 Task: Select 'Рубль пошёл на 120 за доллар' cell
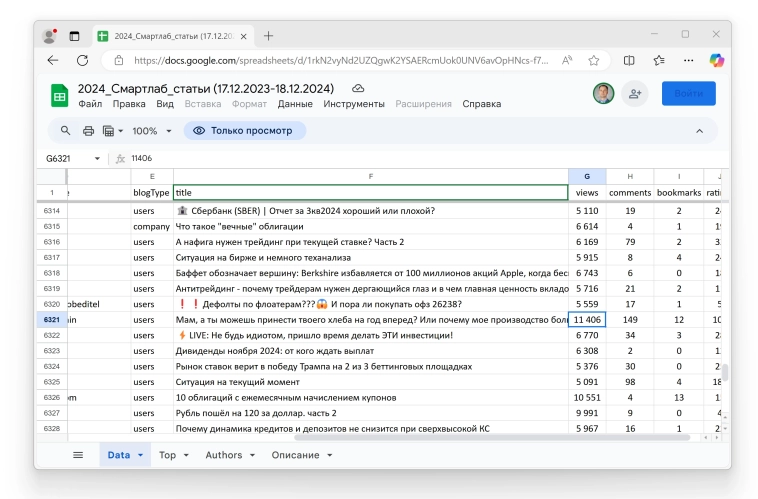(371, 413)
